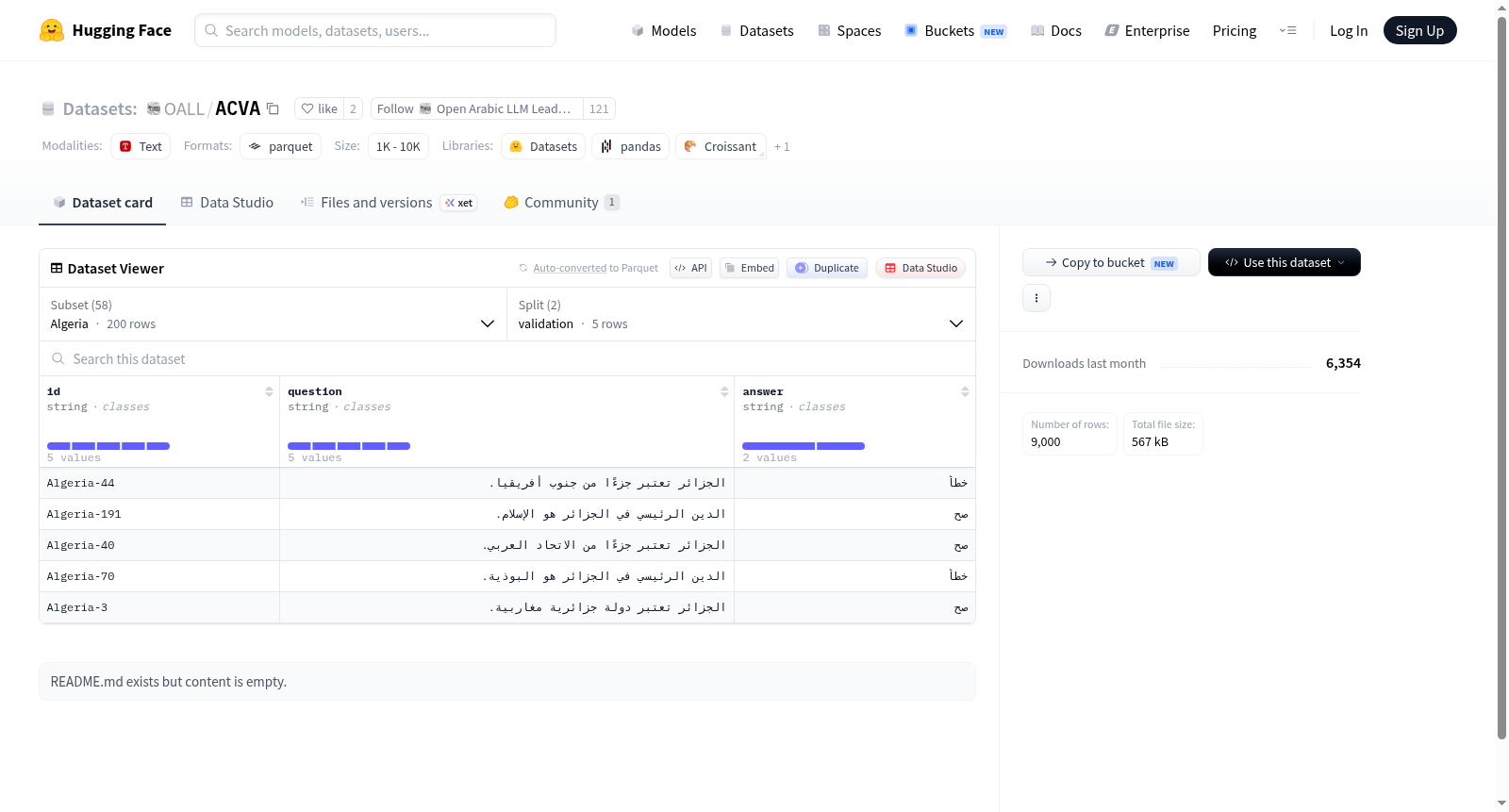The height and width of the screenshot is (812, 1509).
Task: Select the Datasets library tag
Action: [x=543, y=146]
